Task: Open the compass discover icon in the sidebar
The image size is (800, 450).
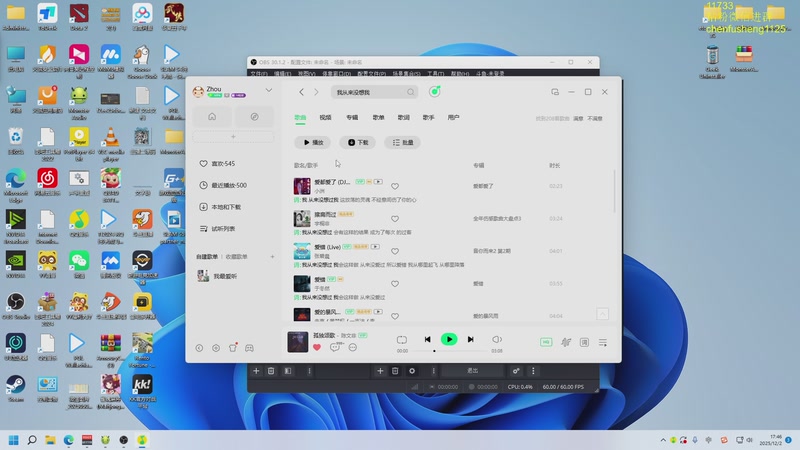Action: [255, 117]
